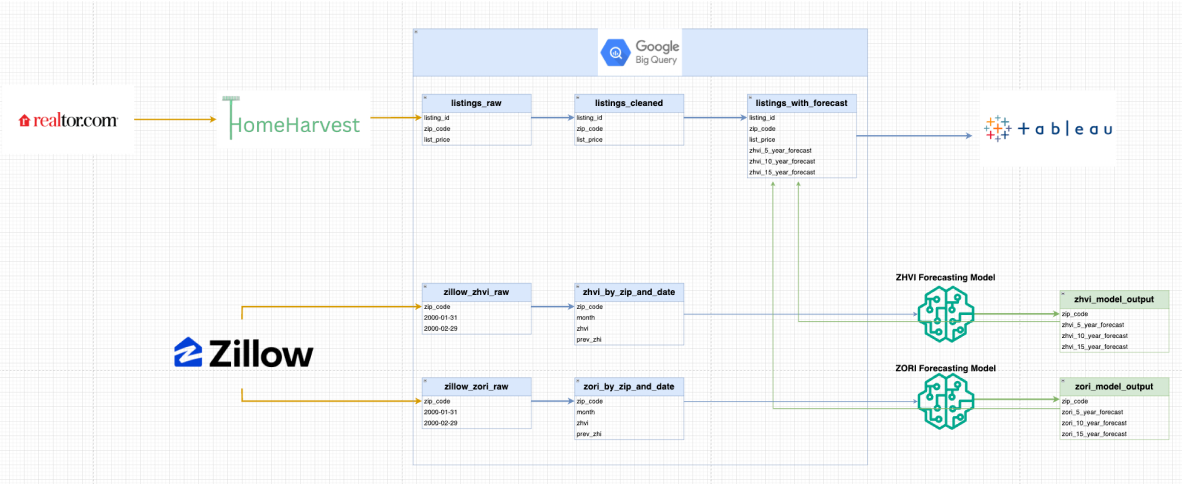Select list_price row in listings_cleaned
1182x484 pixels.
click(x=629, y=139)
